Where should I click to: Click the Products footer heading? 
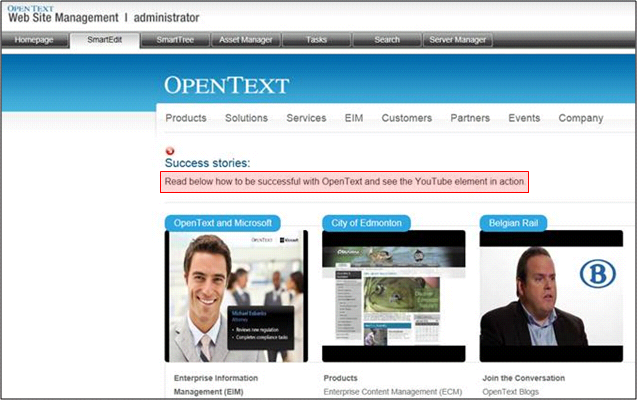click(340, 378)
